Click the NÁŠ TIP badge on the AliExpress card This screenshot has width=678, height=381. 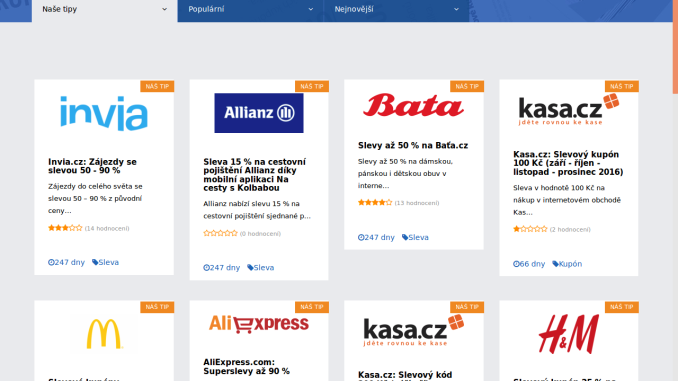(312, 307)
